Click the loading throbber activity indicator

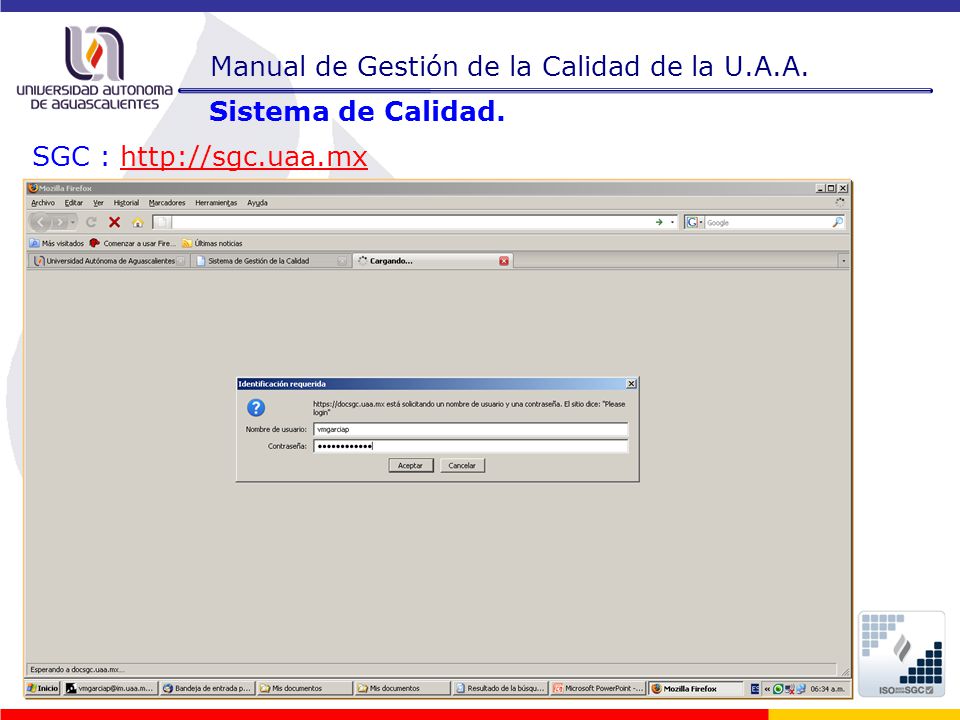(840, 202)
